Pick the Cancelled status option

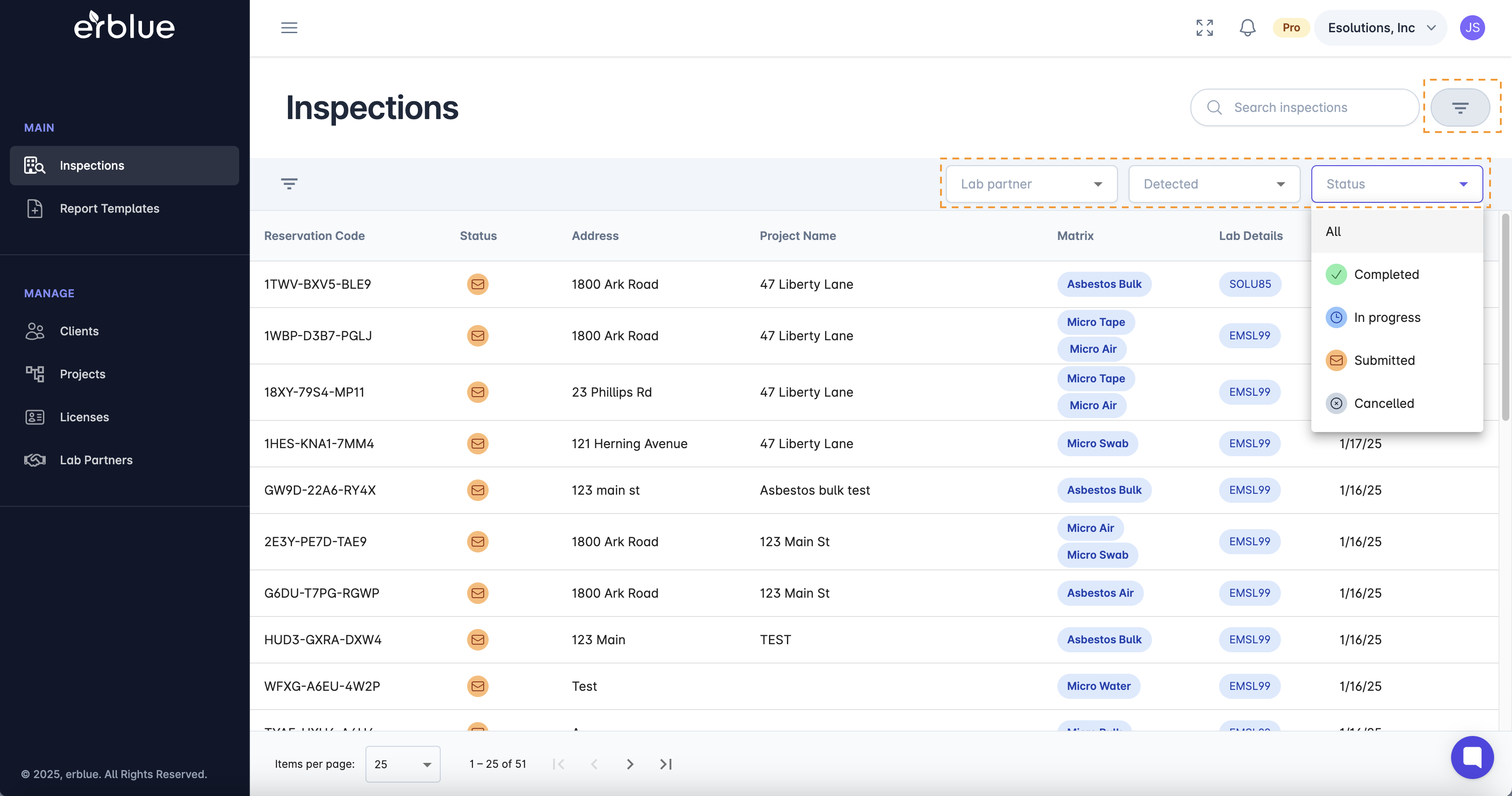[x=1383, y=403]
